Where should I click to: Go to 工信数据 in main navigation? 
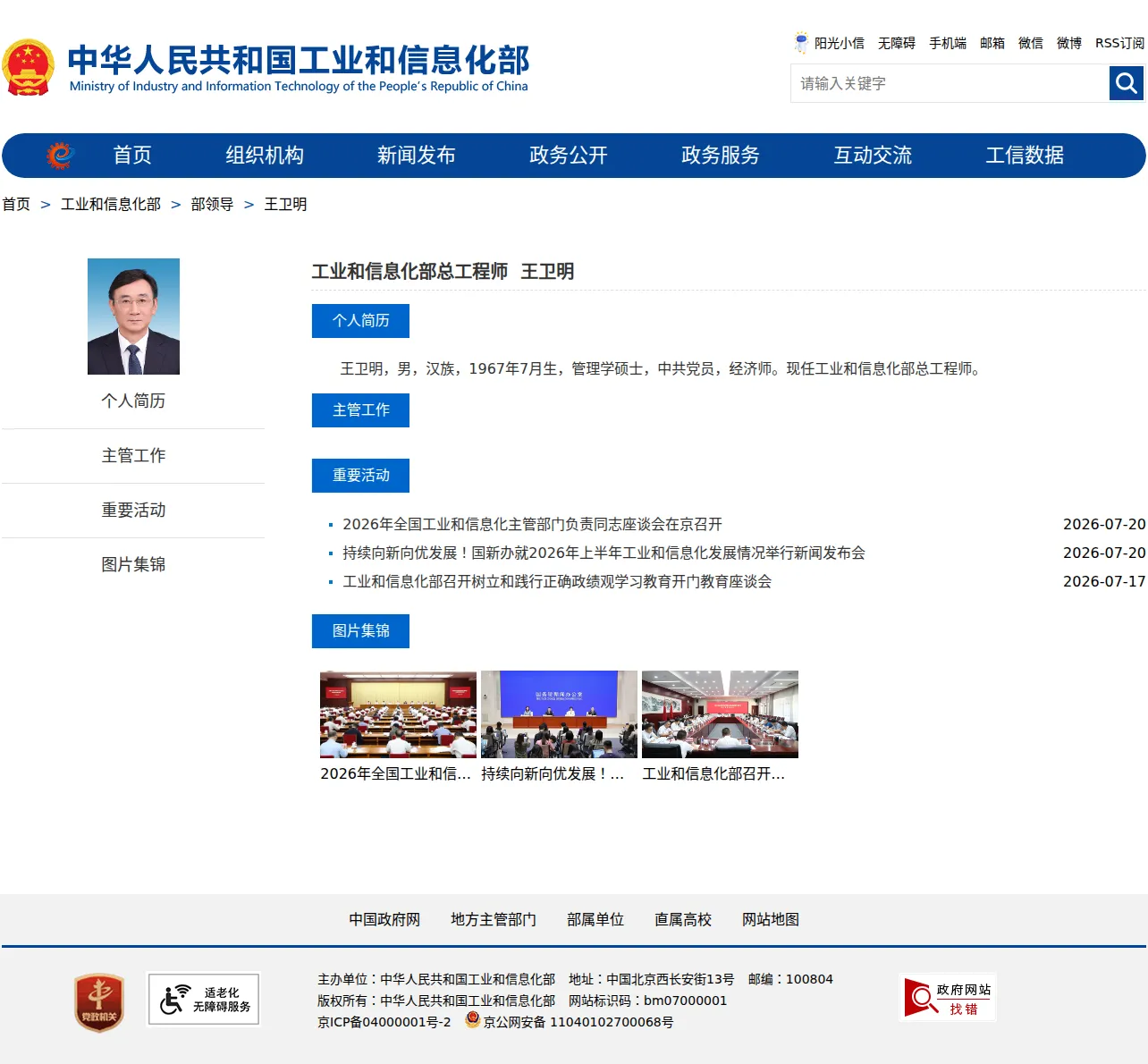click(1025, 156)
